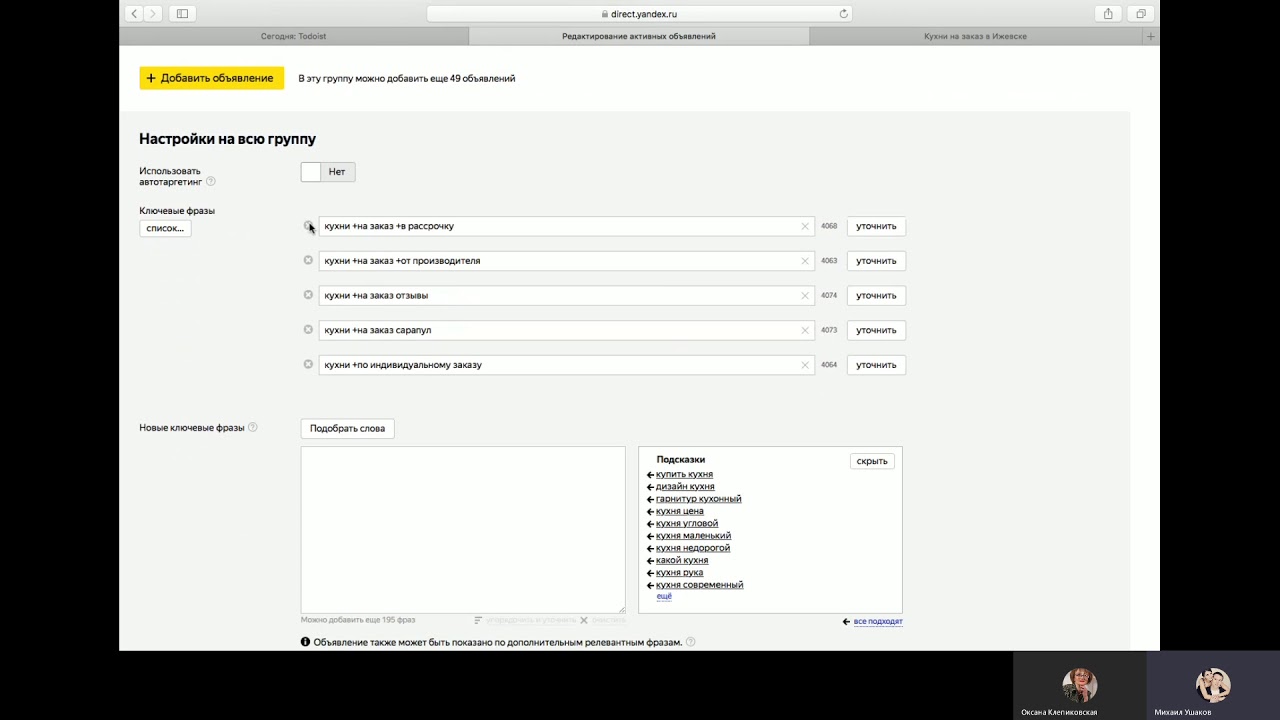Image resolution: width=1280 pixels, height=720 pixels.
Task: Expand more suggestions via 'ещё' link
Action: tap(664, 596)
